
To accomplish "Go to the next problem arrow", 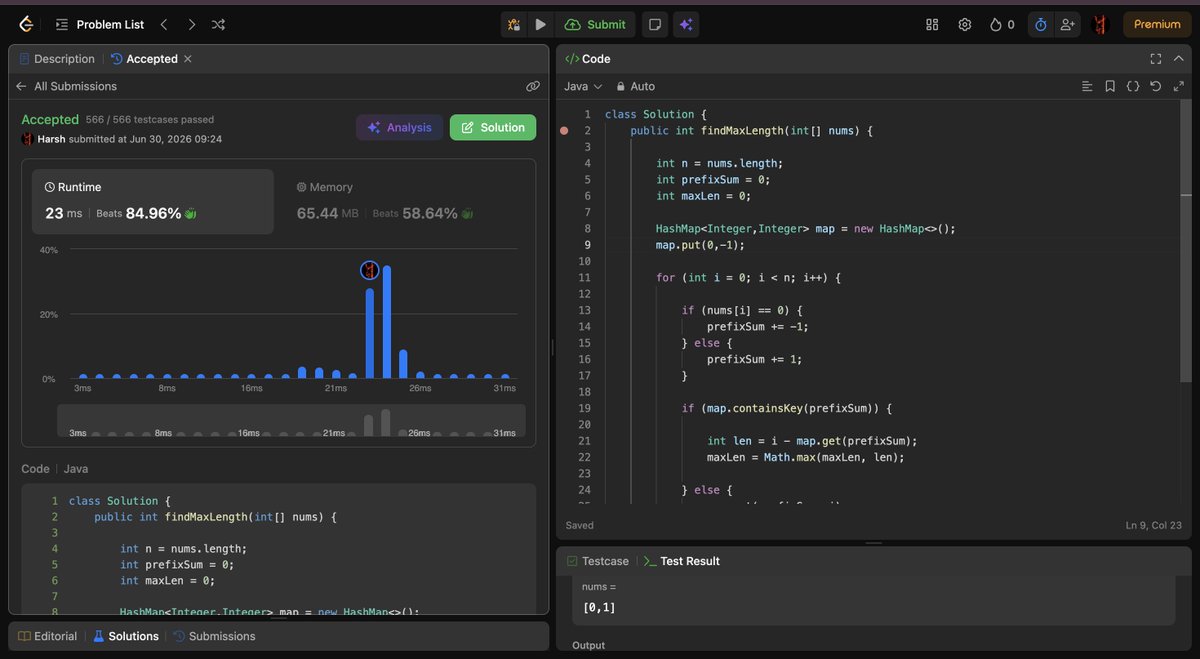I will 191,24.
